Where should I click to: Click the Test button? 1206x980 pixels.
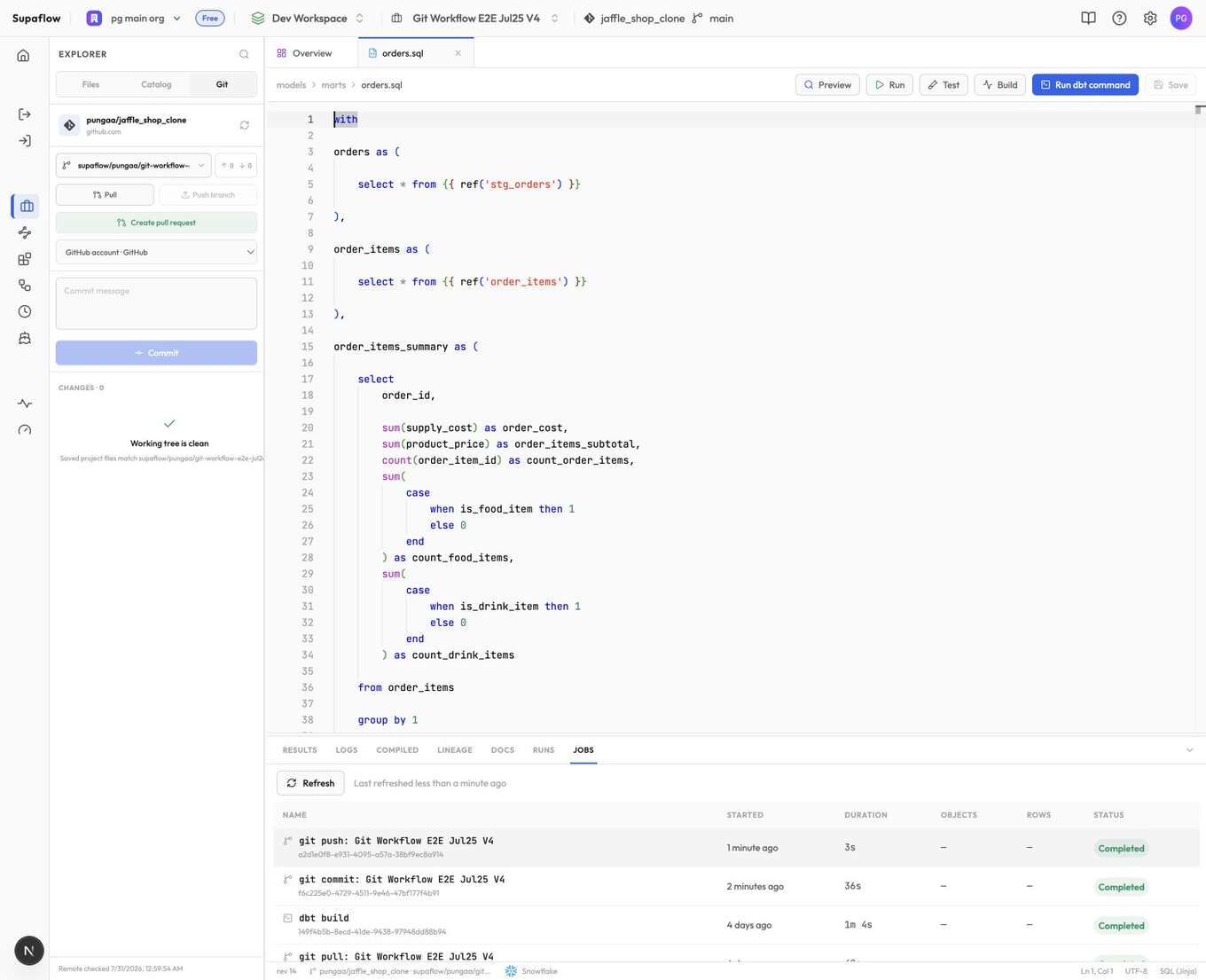point(944,85)
